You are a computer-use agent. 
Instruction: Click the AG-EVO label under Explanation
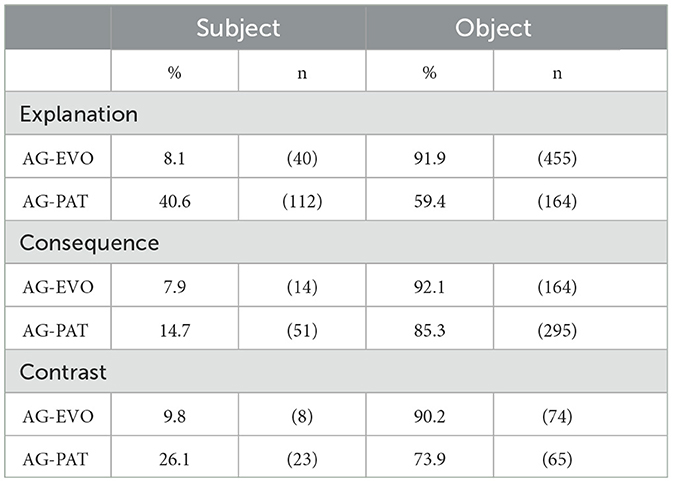tap(58, 158)
